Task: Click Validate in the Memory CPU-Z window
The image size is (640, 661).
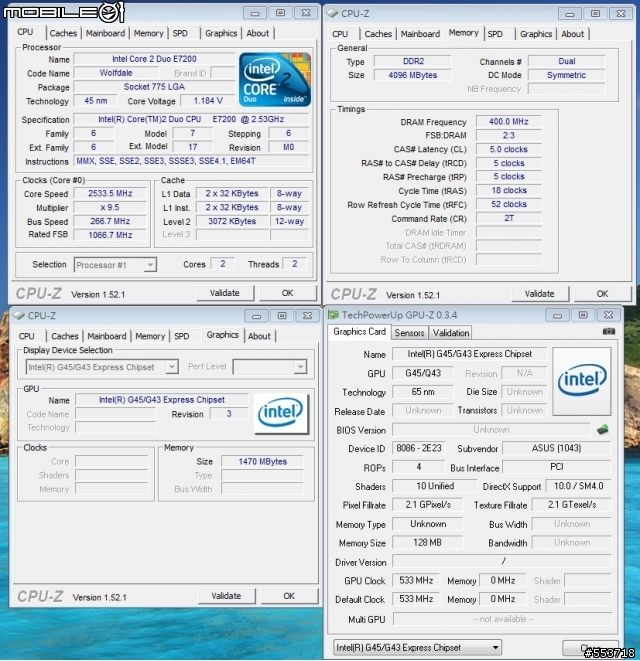Action: pyautogui.click(x=540, y=294)
